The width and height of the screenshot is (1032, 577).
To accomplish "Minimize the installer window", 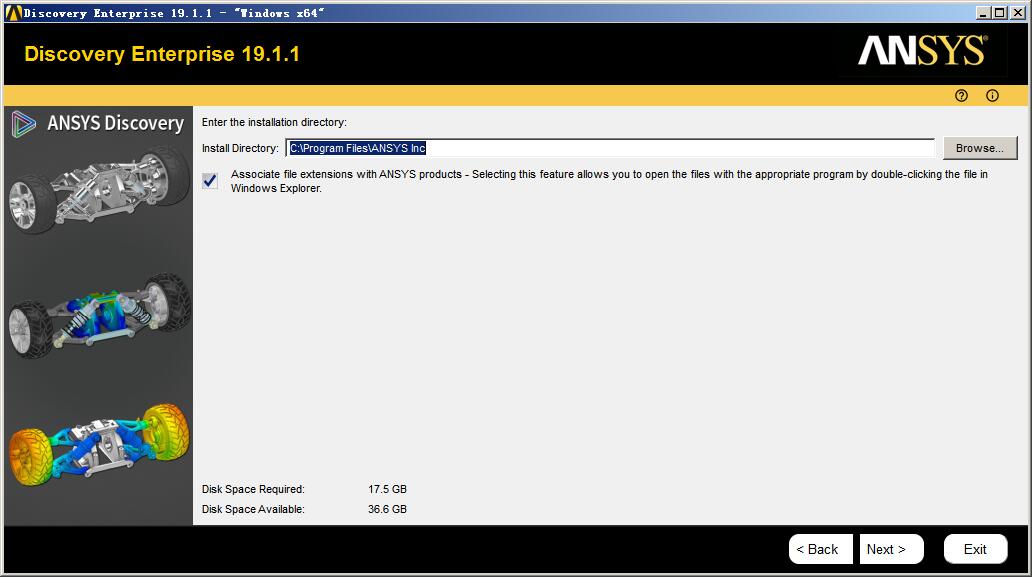I will [983, 13].
